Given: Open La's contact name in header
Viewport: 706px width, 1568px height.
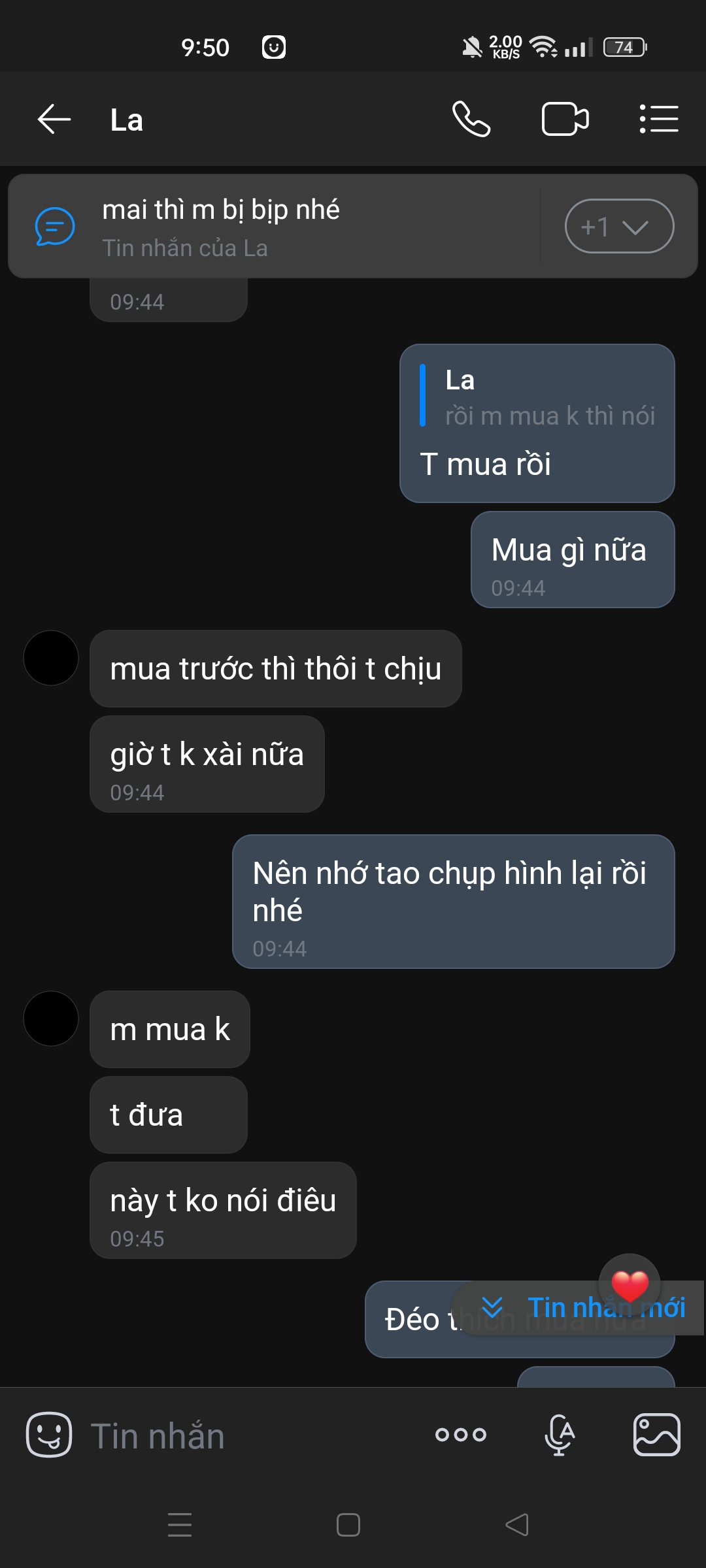Looking at the screenshot, I should [127, 121].
